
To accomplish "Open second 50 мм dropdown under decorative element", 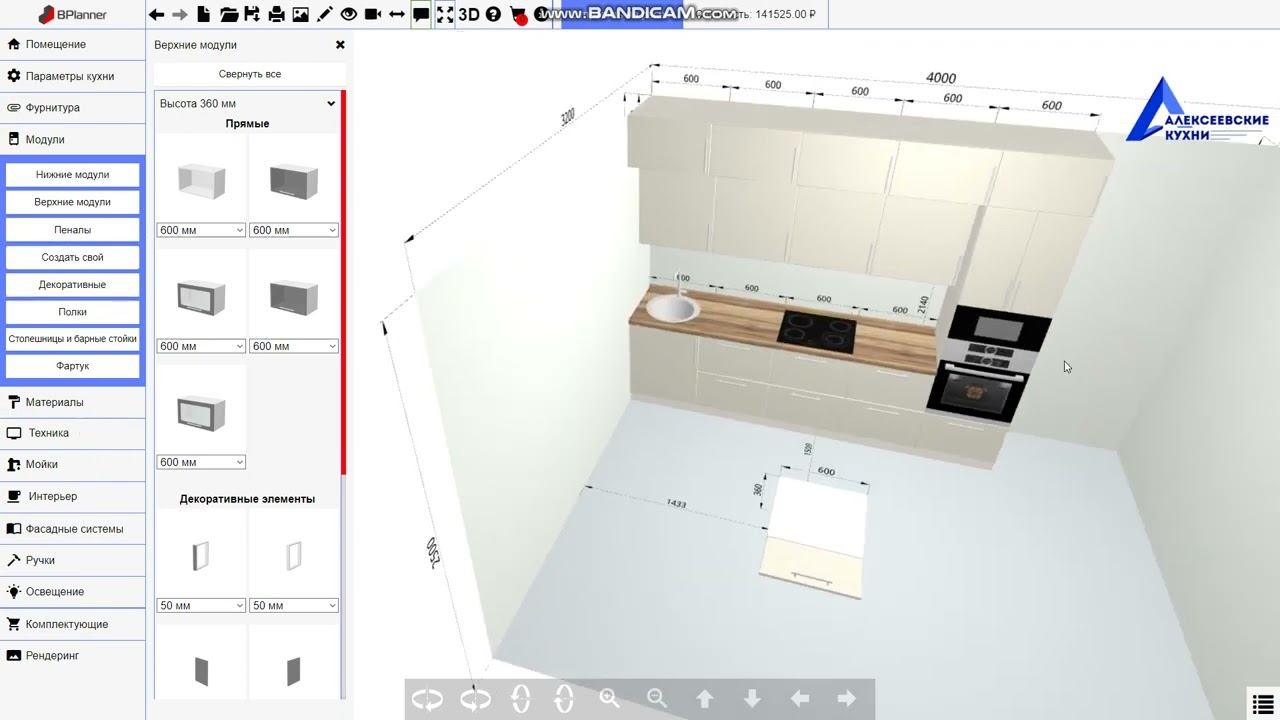I will 294,605.
